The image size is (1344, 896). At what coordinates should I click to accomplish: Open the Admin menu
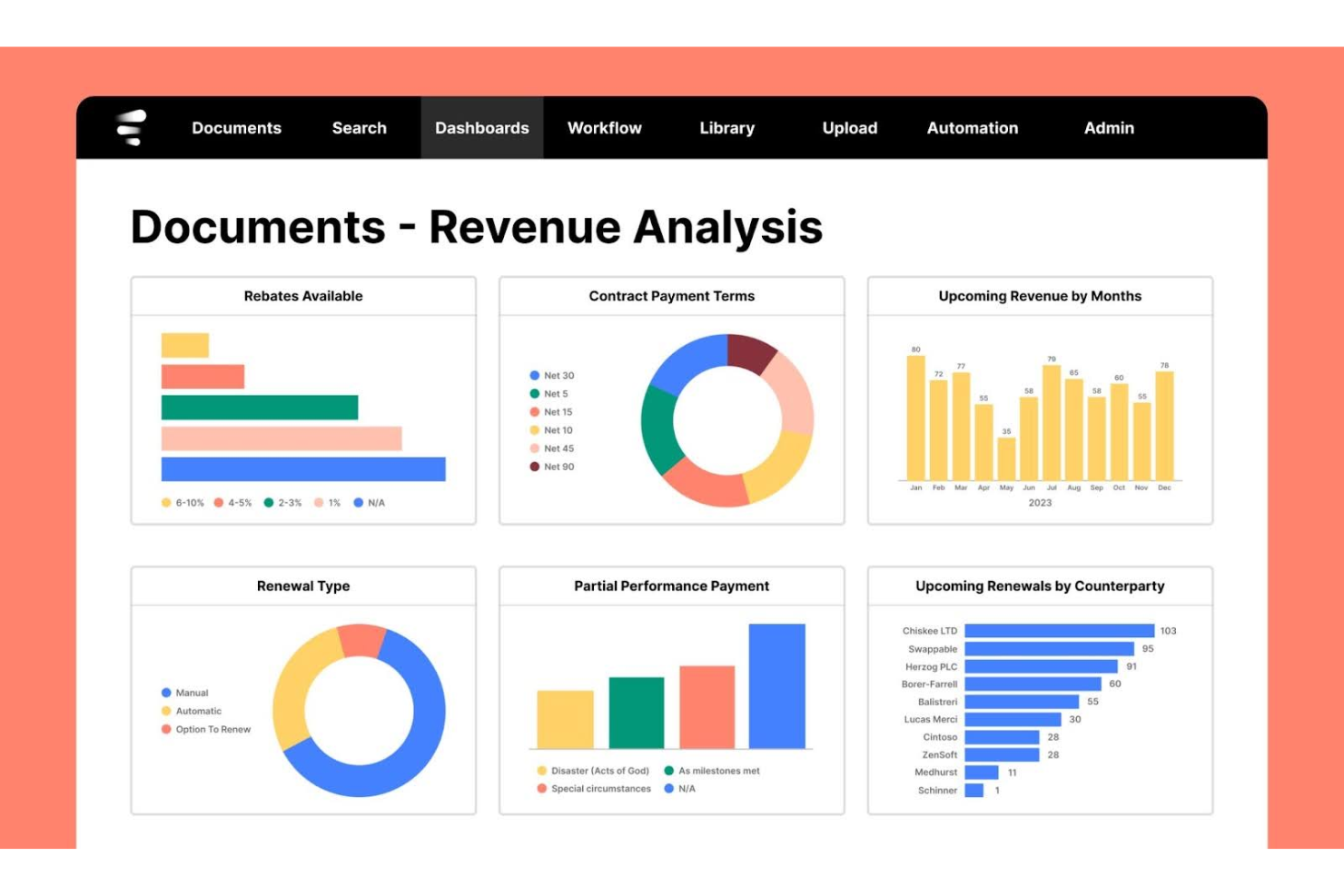(1108, 128)
